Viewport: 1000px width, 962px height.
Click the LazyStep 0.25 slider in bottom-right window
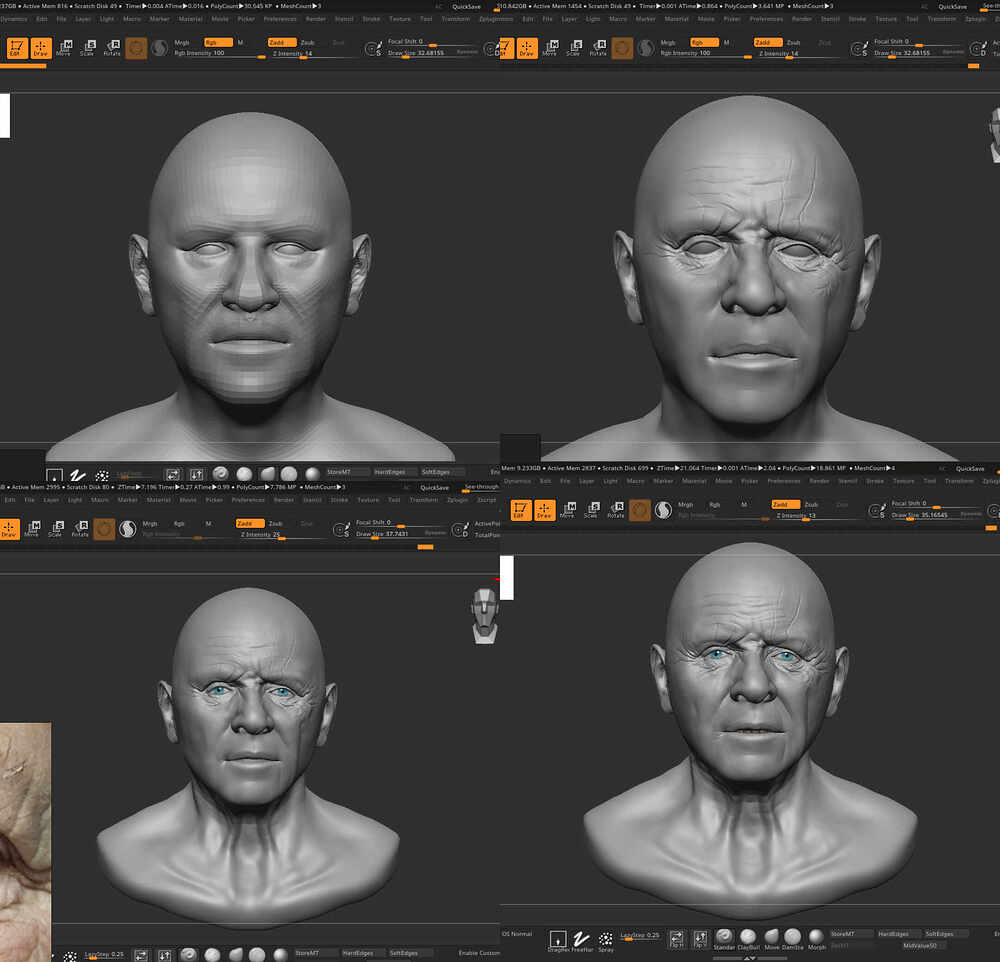click(640, 935)
